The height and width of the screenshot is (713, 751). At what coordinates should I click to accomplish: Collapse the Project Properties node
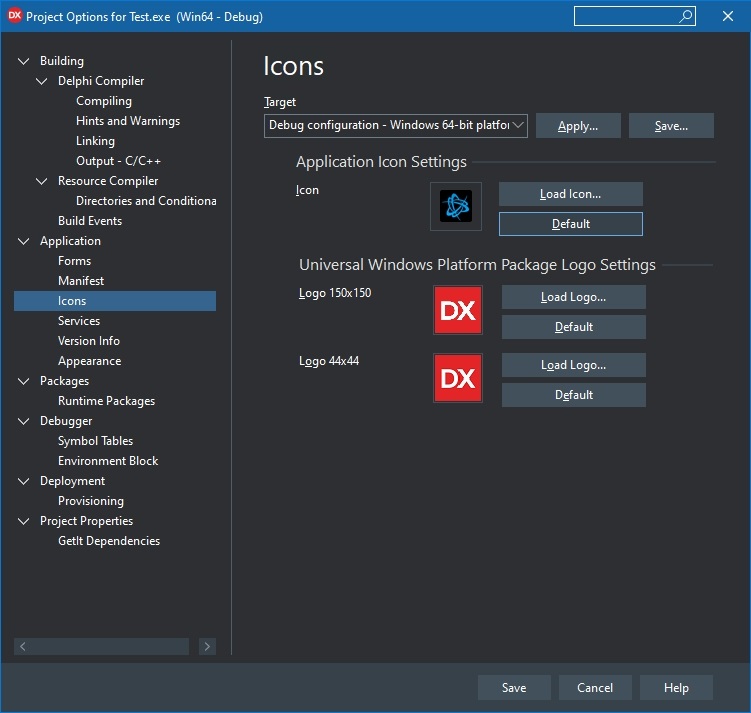coord(23,521)
